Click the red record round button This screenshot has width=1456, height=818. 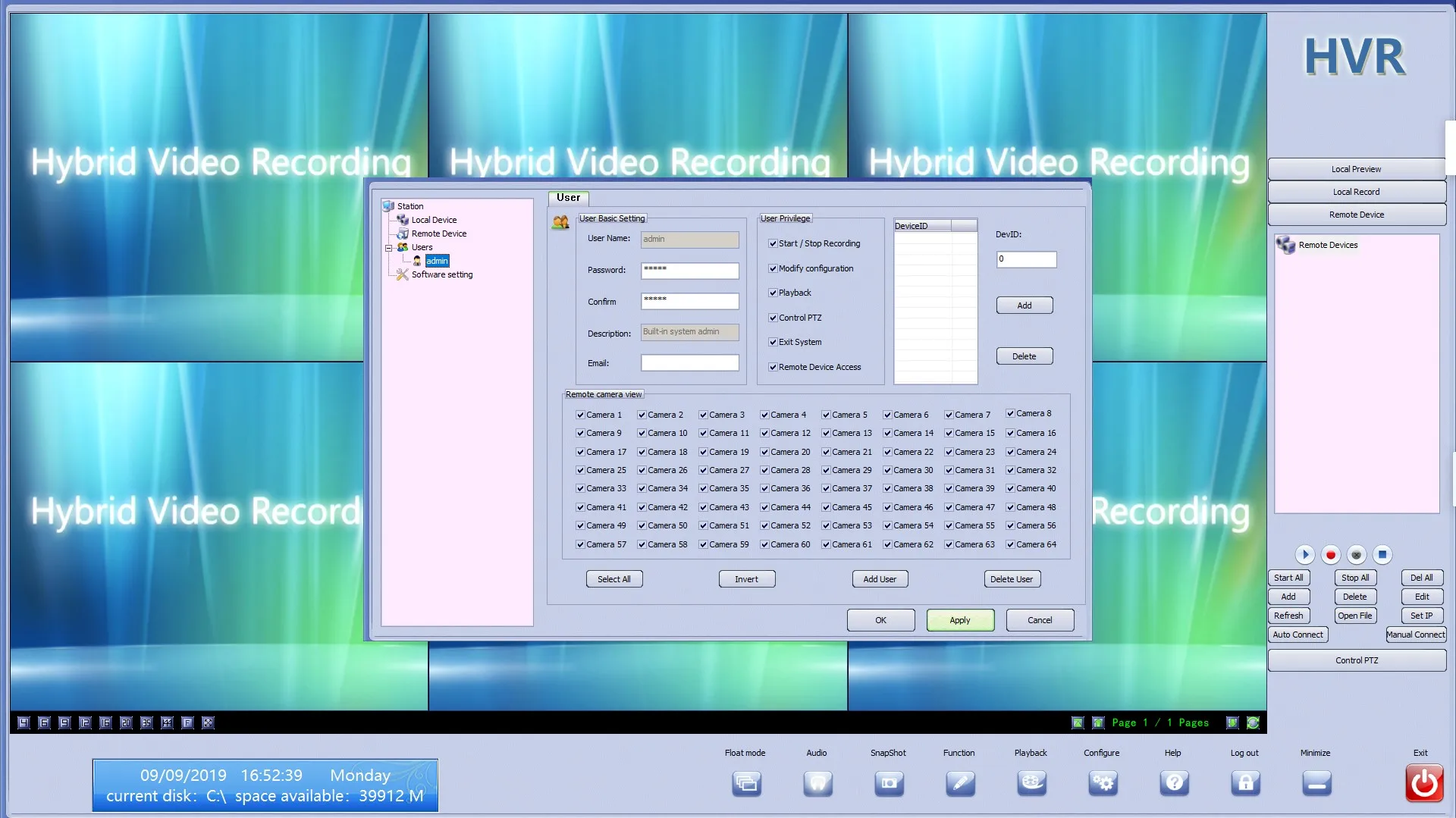point(1330,555)
